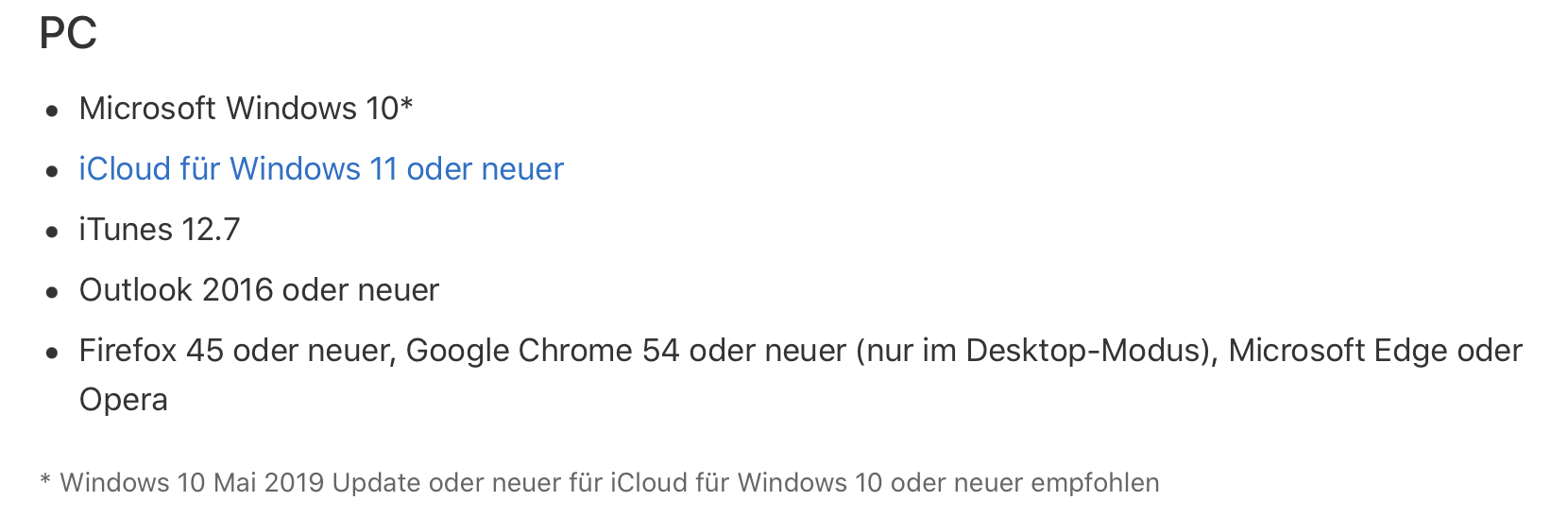
Task: Click the word Opera
Action: (124, 400)
